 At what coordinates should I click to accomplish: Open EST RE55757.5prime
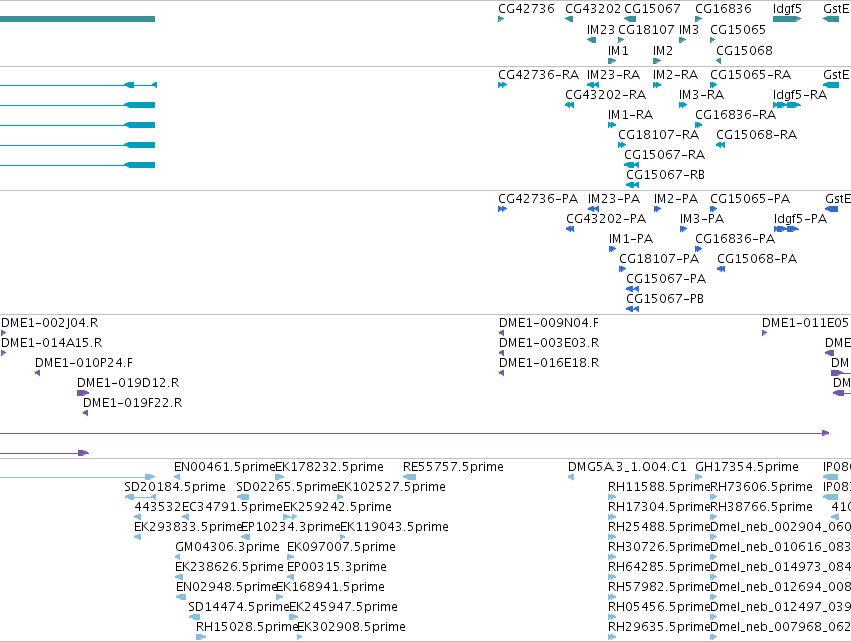pos(453,467)
